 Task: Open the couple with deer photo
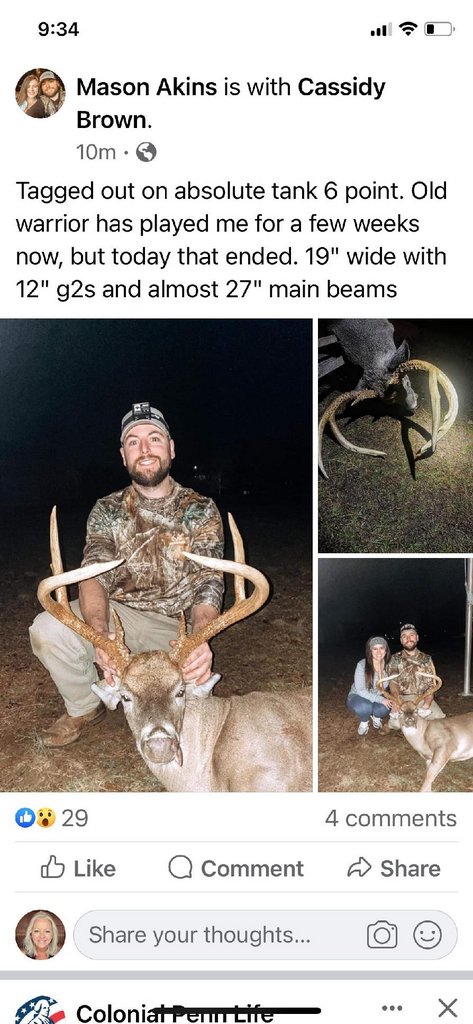(x=396, y=675)
